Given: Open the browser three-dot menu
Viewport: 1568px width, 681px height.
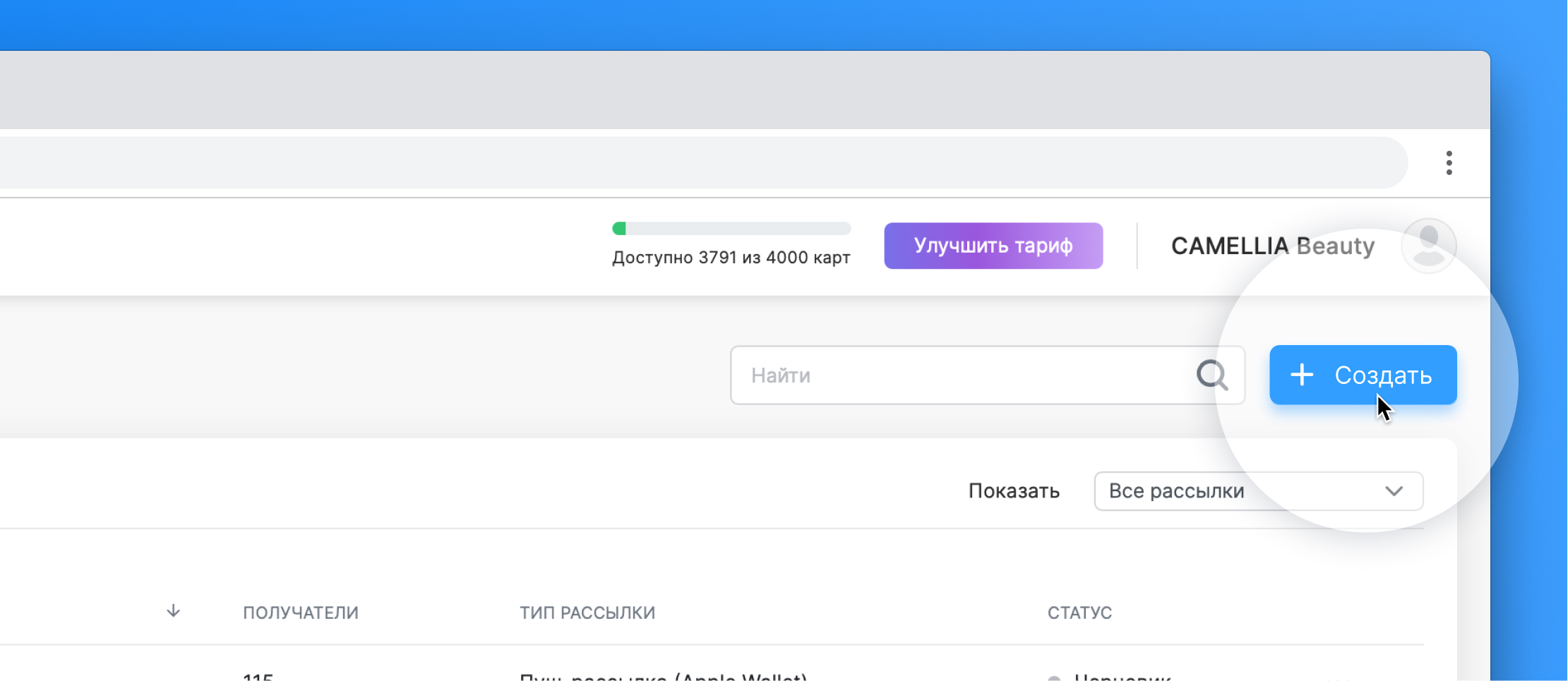Looking at the screenshot, I should 1449,163.
